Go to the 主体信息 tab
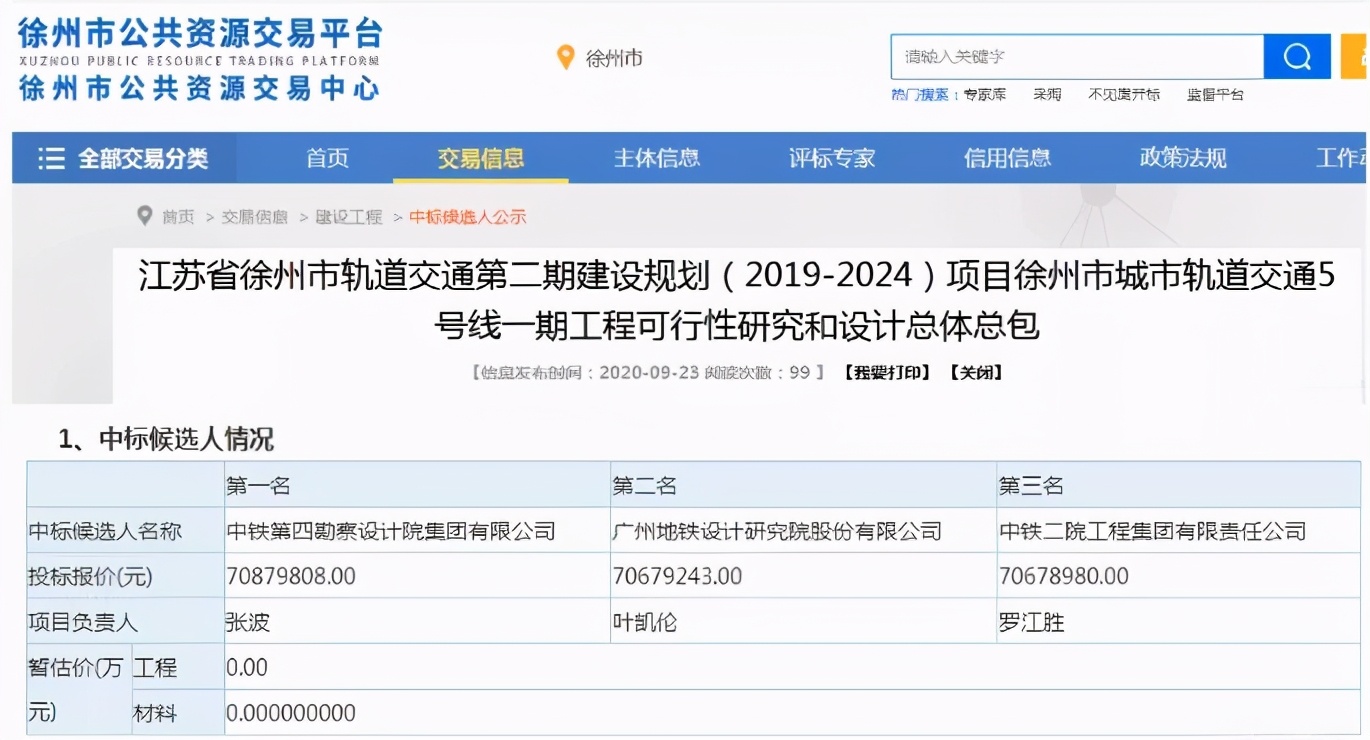Screen dimensions: 1370x740 [656, 158]
